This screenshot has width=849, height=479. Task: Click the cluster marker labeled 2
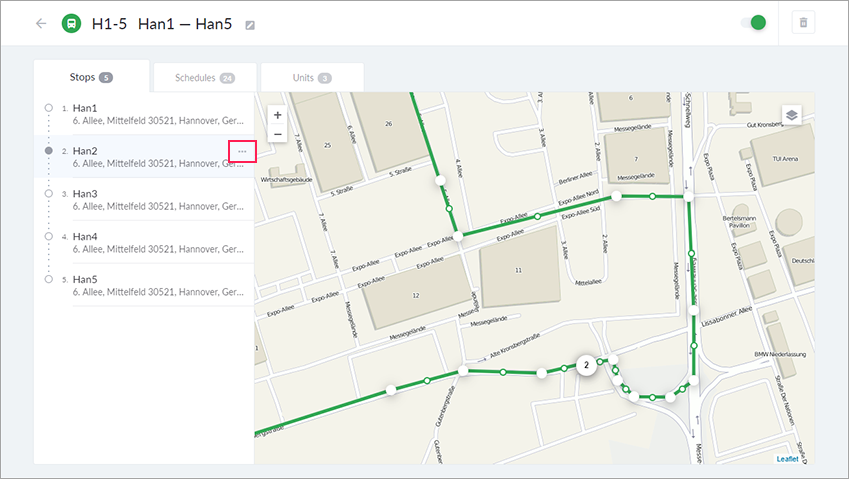[586, 366]
